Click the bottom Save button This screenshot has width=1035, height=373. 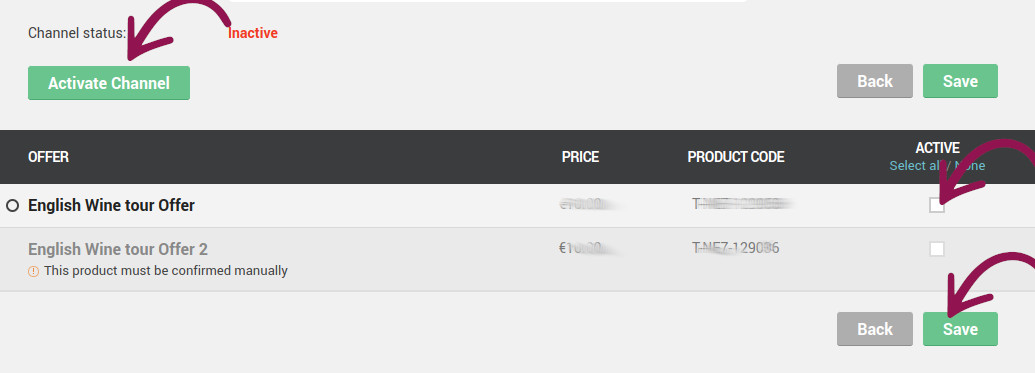960,329
